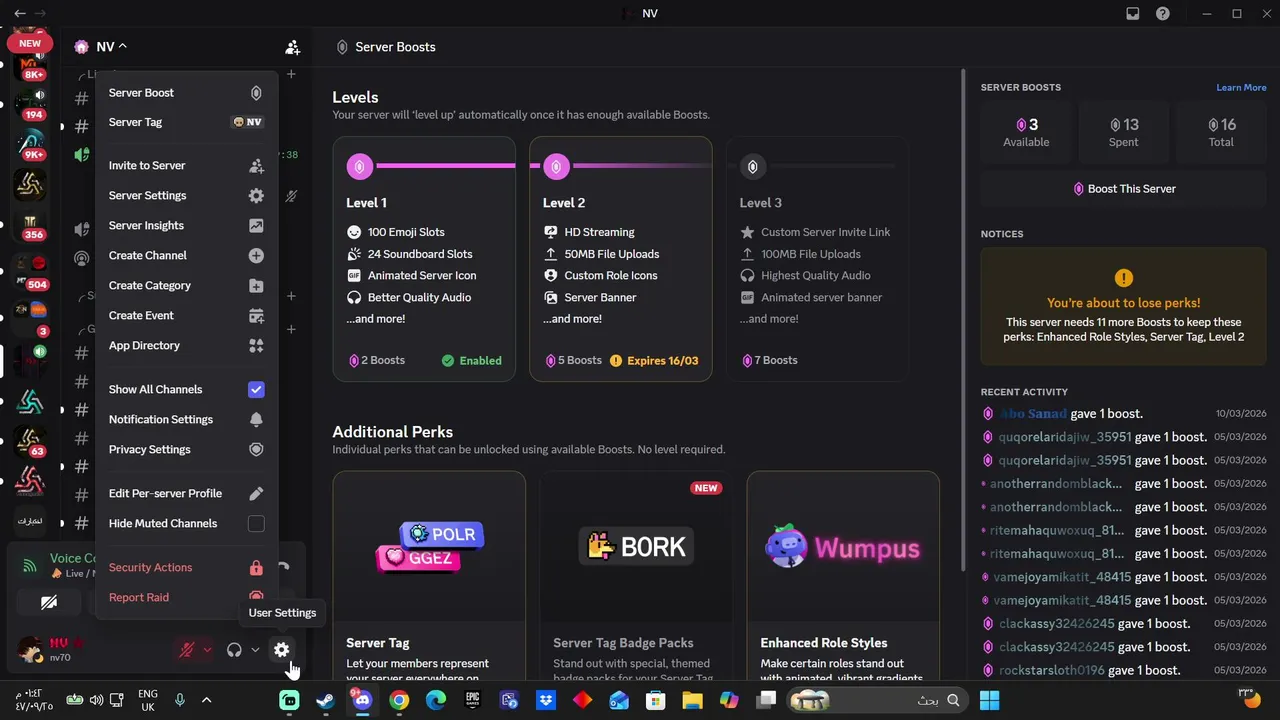The width and height of the screenshot is (1280, 720).
Task: Click the Level 2 boost gem marker
Action: (x=556, y=167)
